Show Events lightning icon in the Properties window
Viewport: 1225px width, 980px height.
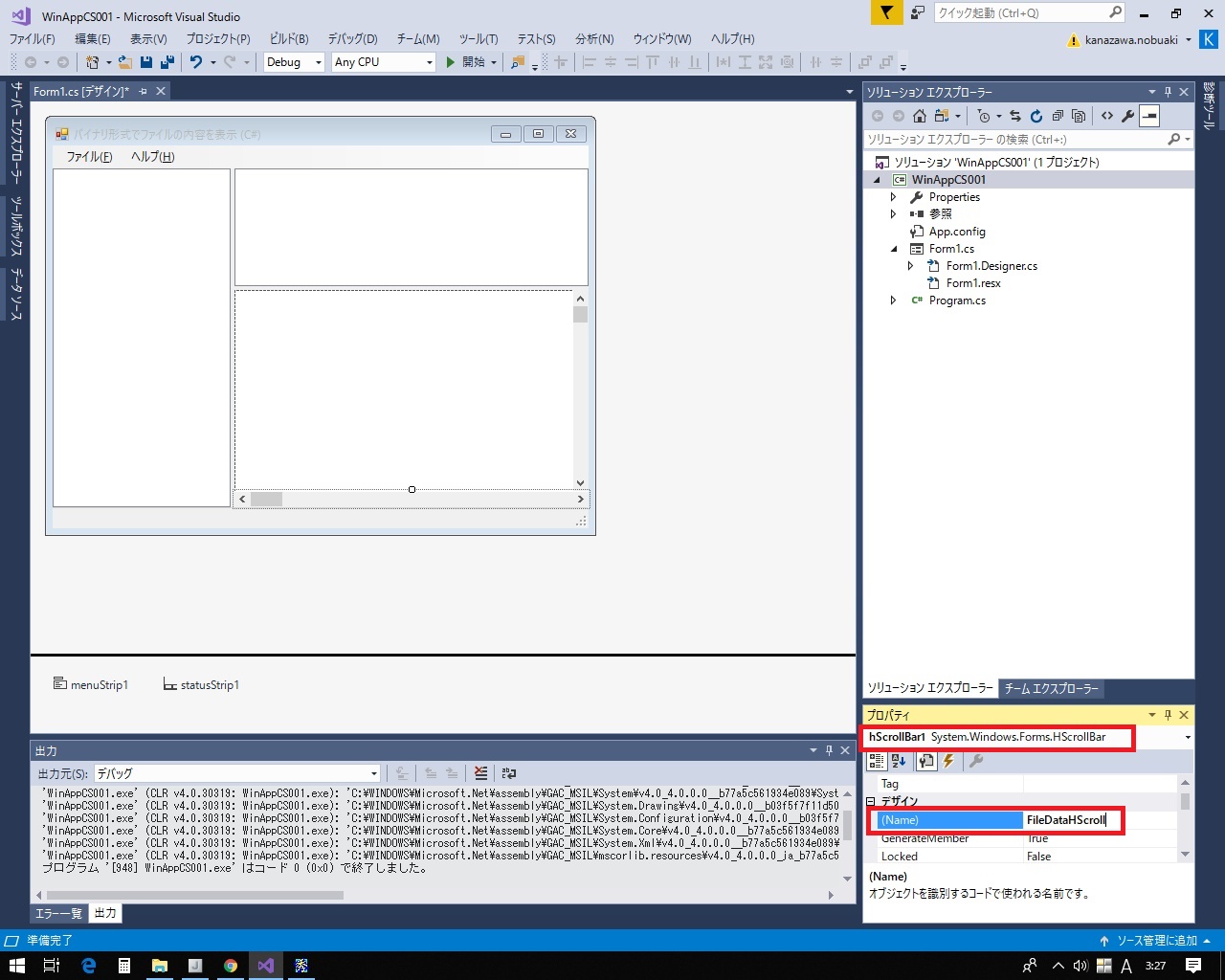pos(948,761)
